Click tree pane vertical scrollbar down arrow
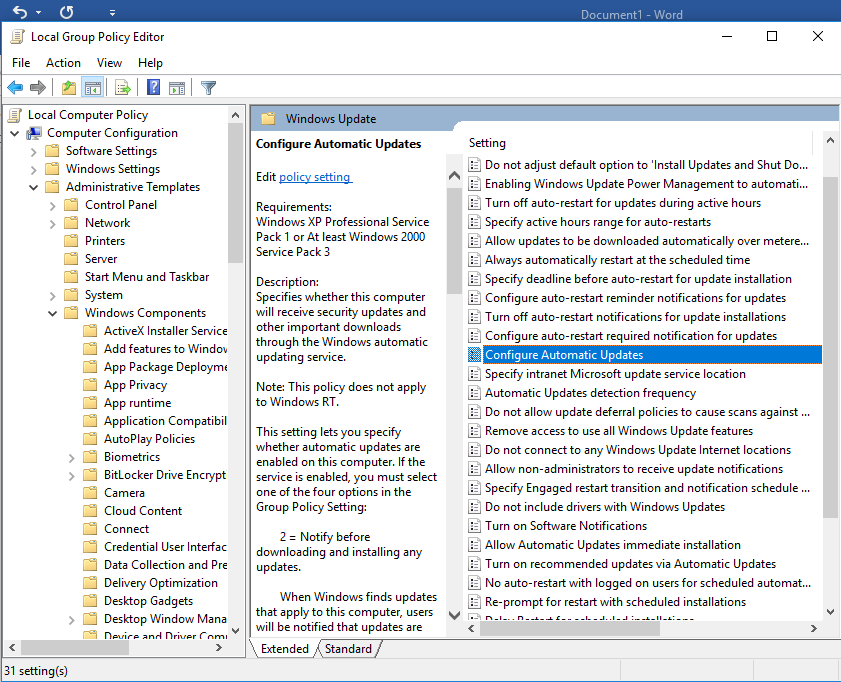Viewport: 841px width, 682px height. [235, 631]
